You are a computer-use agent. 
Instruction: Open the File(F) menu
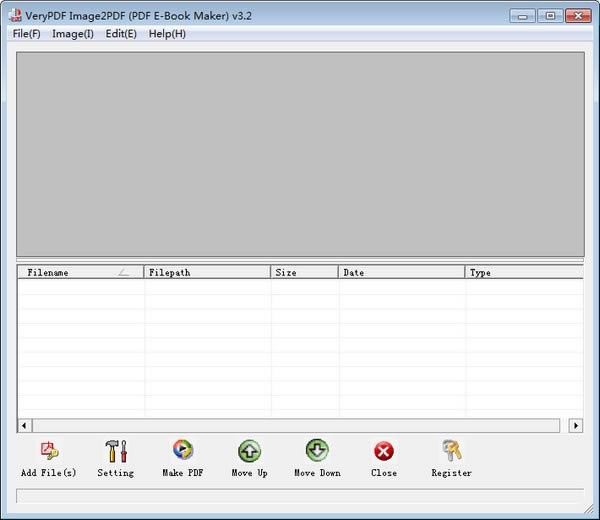[x=26, y=34]
